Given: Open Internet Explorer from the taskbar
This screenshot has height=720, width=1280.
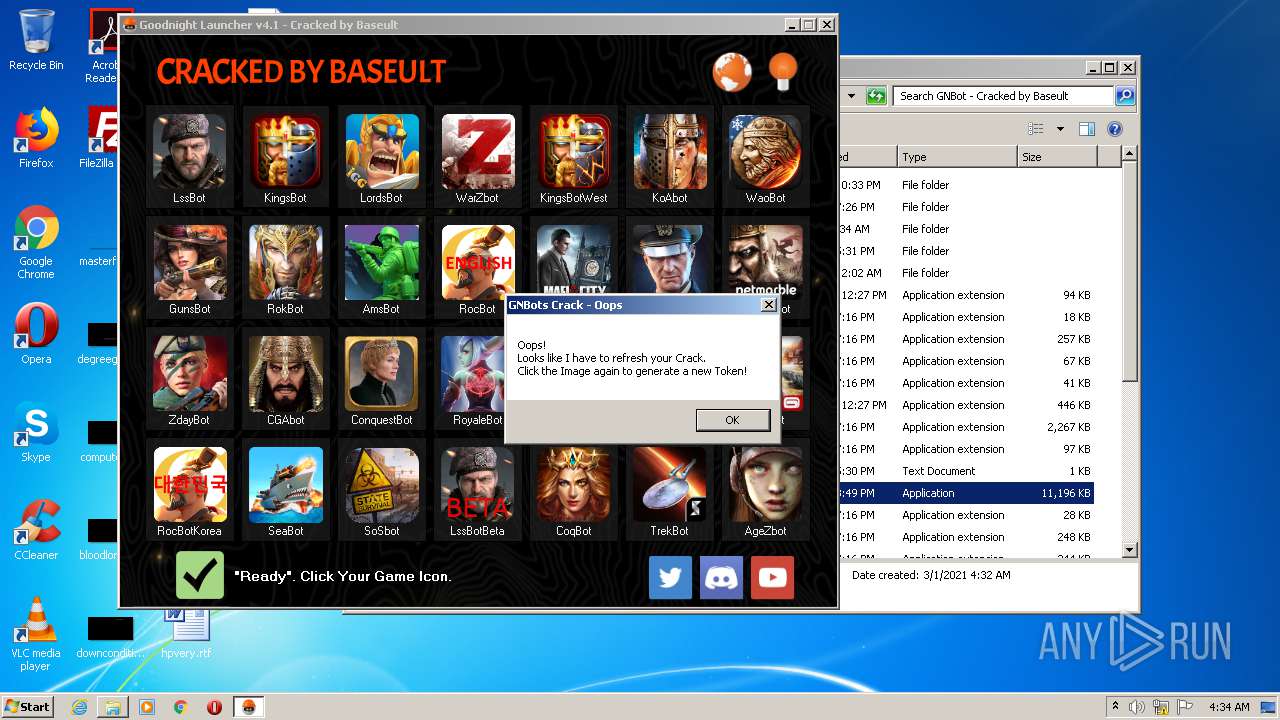Looking at the screenshot, I should (x=79, y=707).
